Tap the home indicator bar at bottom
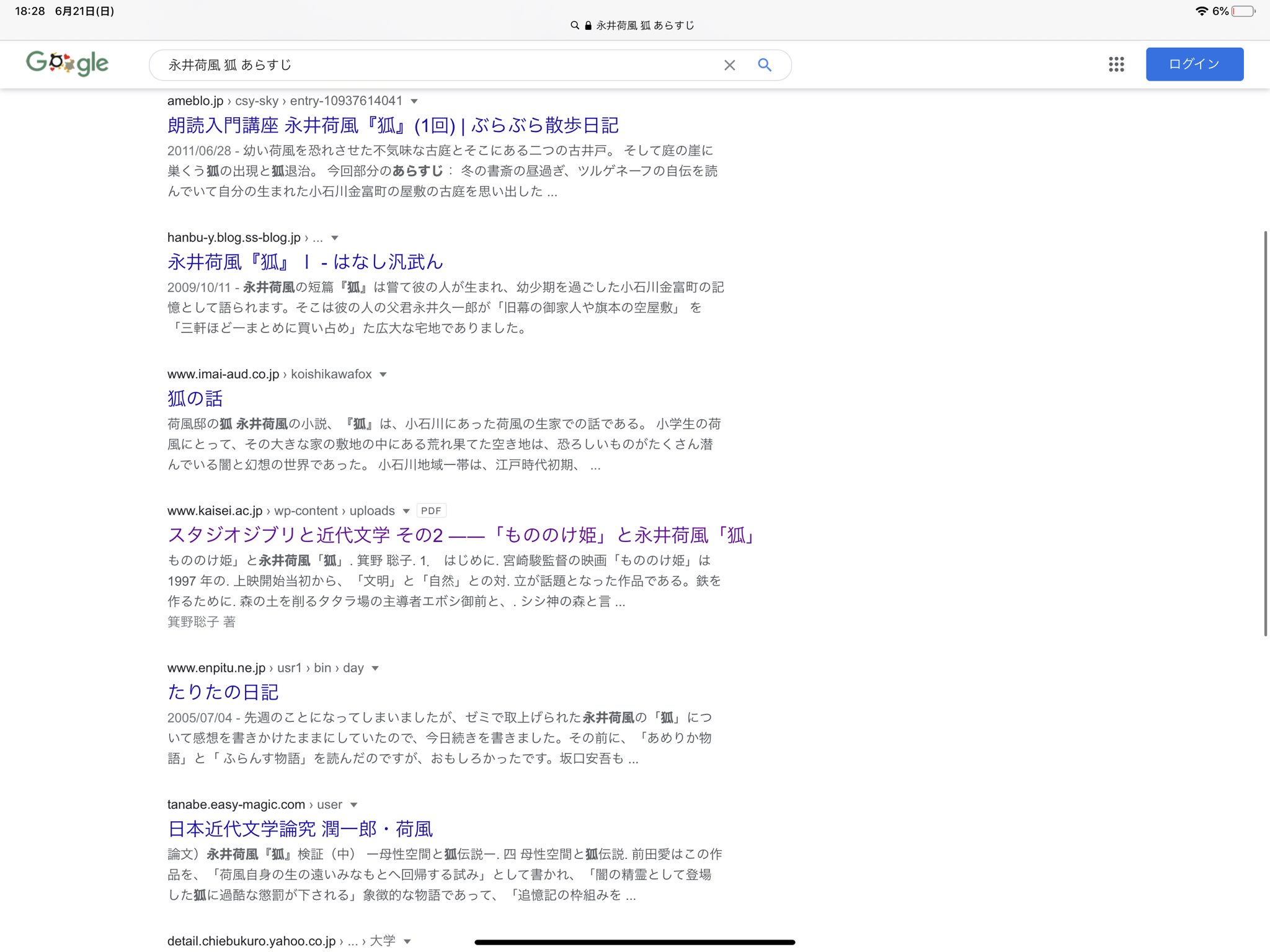 click(635, 942)
